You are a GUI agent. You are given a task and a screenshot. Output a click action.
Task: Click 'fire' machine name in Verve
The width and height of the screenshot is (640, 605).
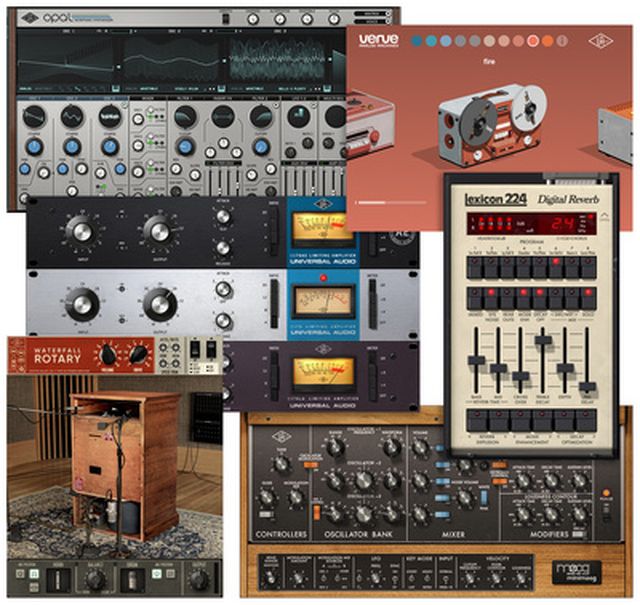coord(489,62)
